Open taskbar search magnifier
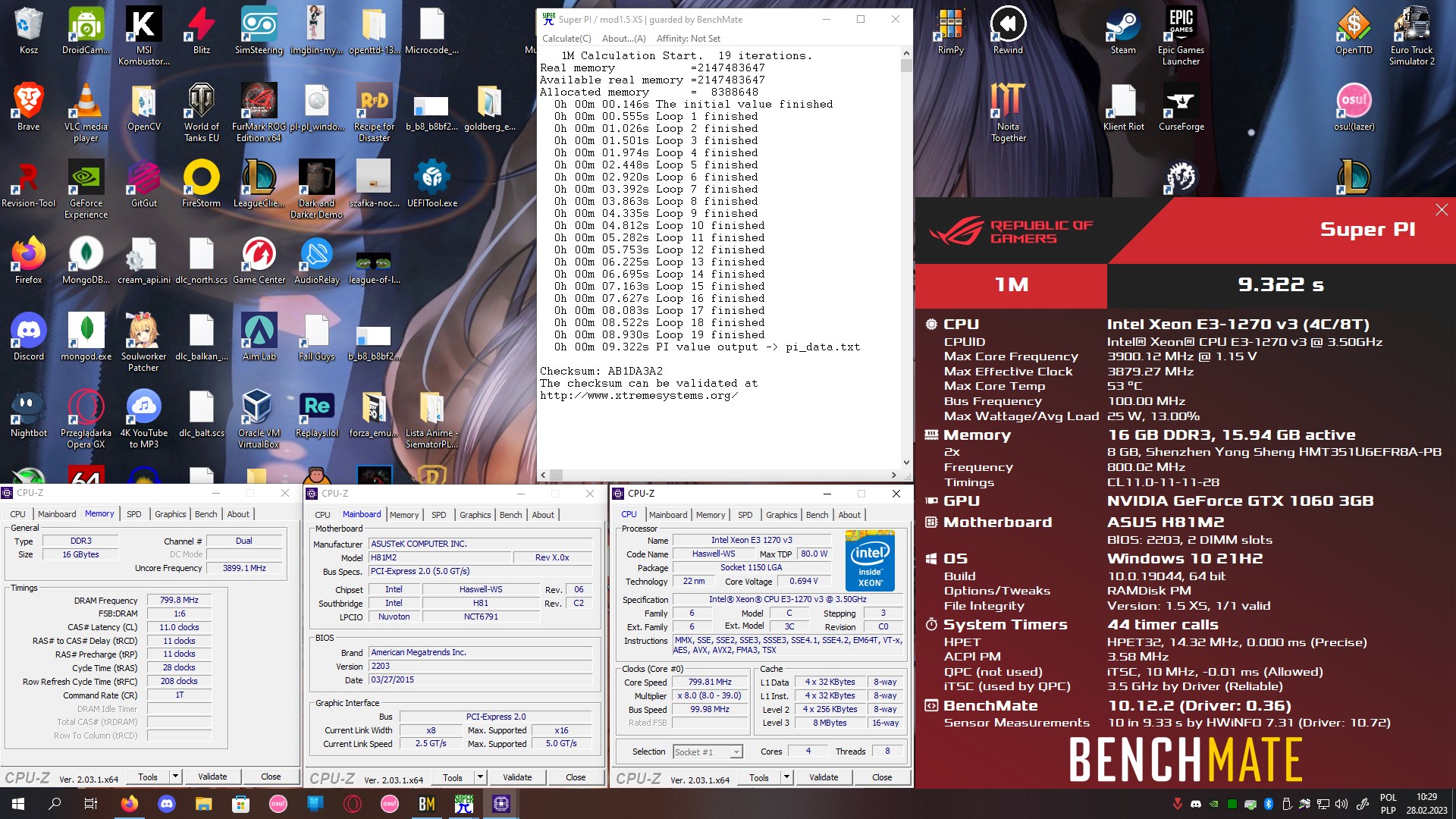Image resolution: width=1456 pixels, height=819 pixels. point(55,803)
